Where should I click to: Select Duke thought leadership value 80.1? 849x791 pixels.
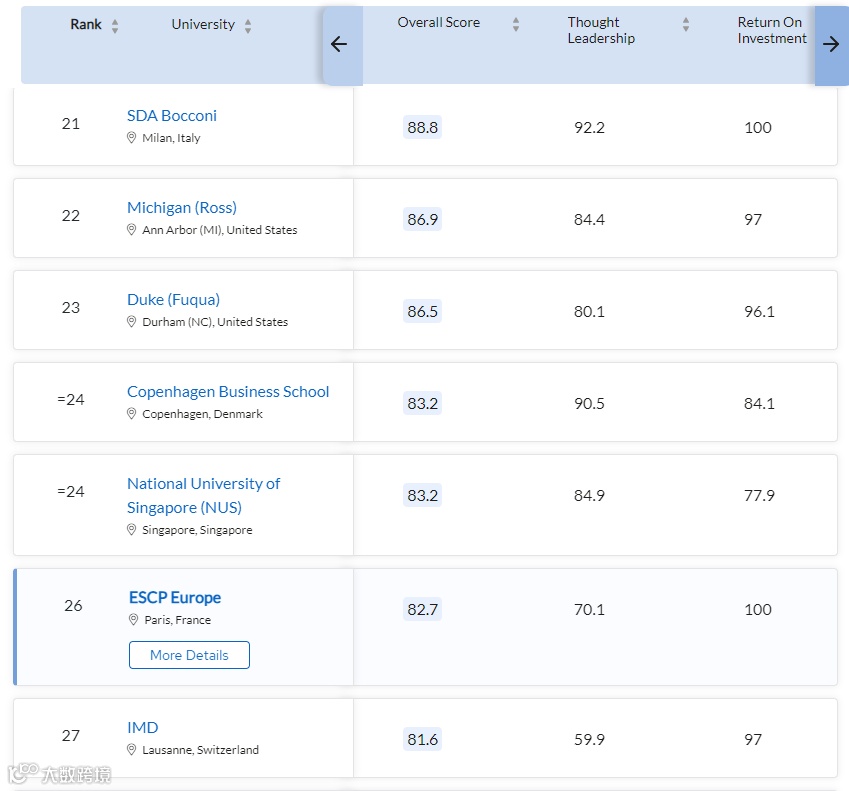tap(589, 311)
